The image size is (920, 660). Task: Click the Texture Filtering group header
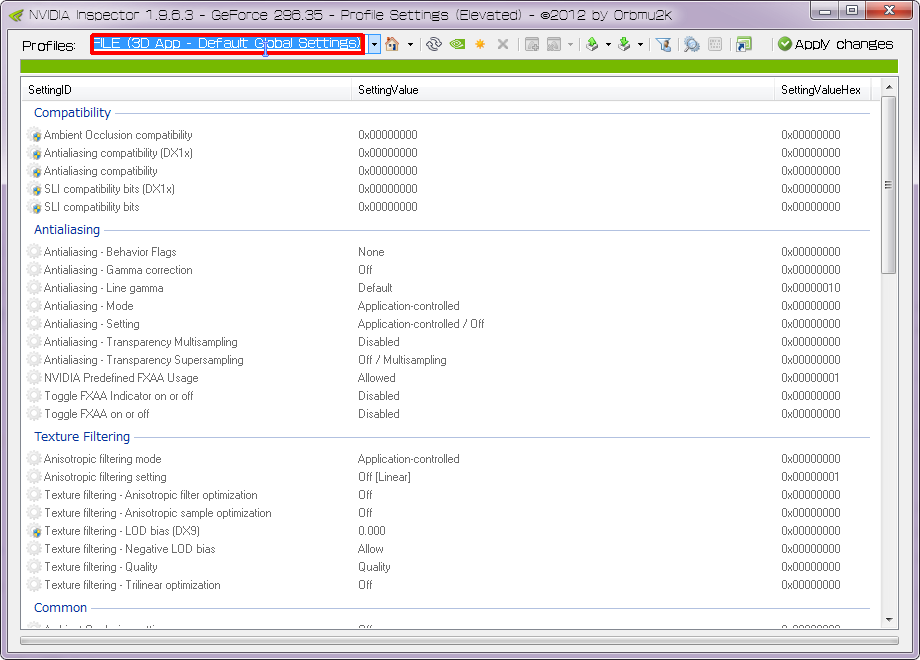pos(82,436)
